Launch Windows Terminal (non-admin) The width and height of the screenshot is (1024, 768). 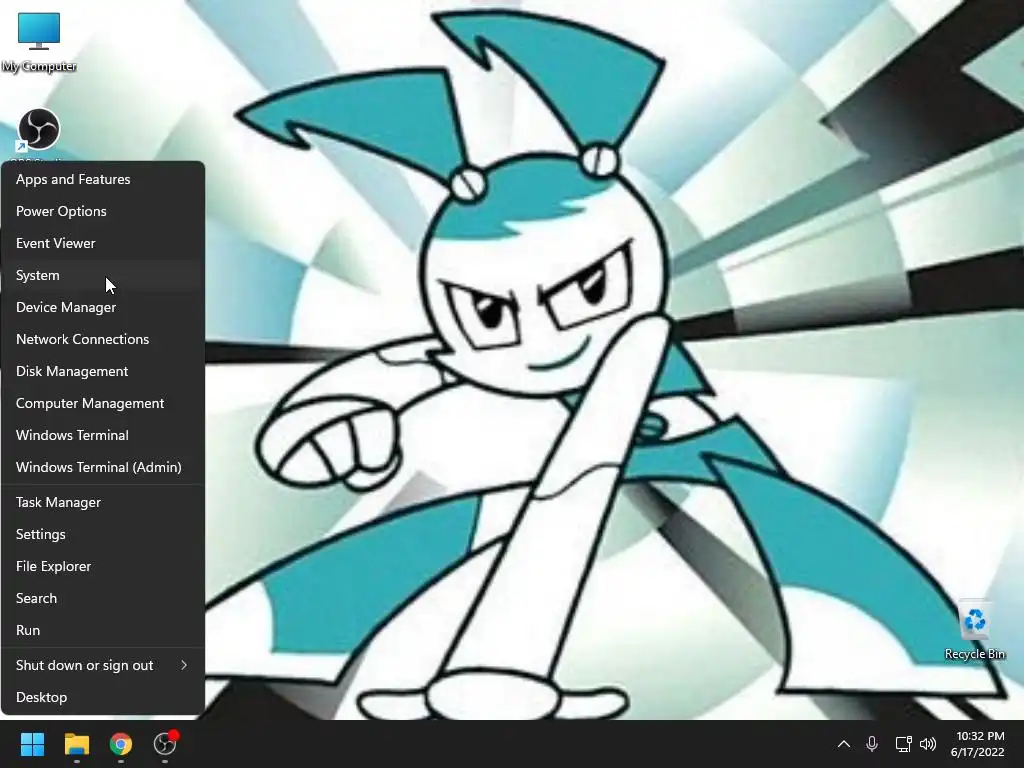pos(103,435)
